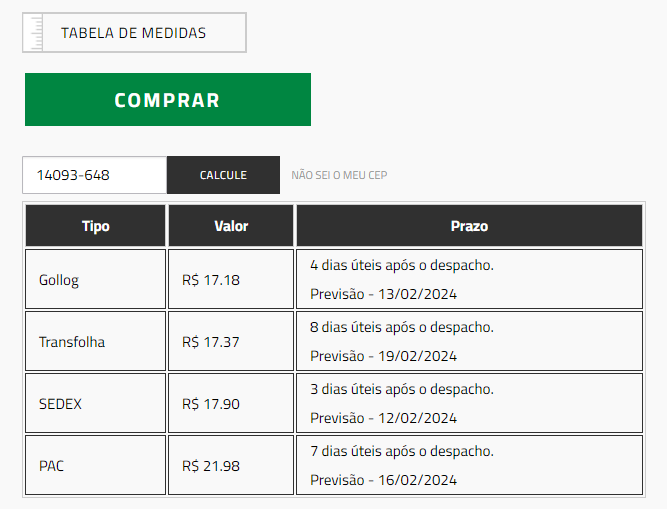This screenshot has height=509, width=667.
Task: Select the Gollog shipping option
Action: [95, 279]
